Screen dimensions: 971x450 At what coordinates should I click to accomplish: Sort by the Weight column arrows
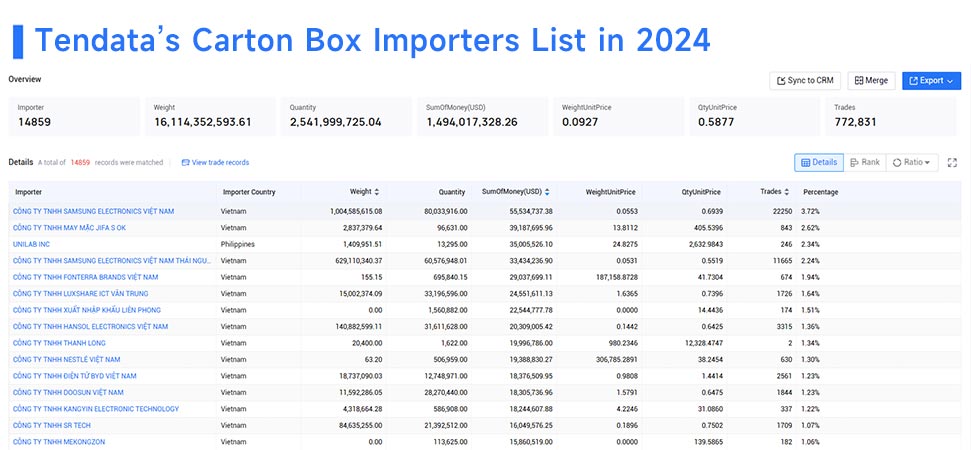coord(377,192)
